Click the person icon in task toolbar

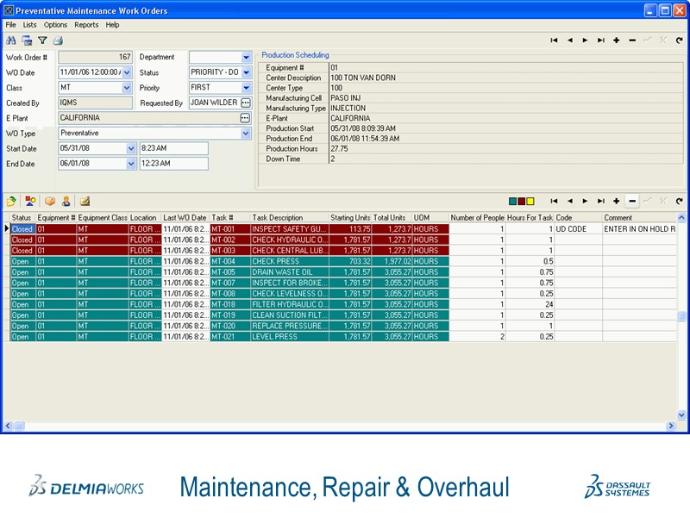tap(67, 200)
